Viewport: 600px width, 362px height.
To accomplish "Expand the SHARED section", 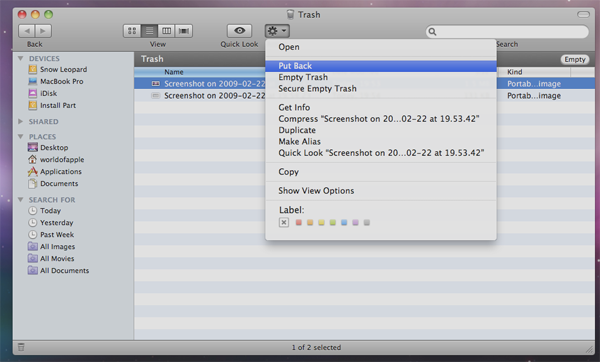I will coord(21,121).
